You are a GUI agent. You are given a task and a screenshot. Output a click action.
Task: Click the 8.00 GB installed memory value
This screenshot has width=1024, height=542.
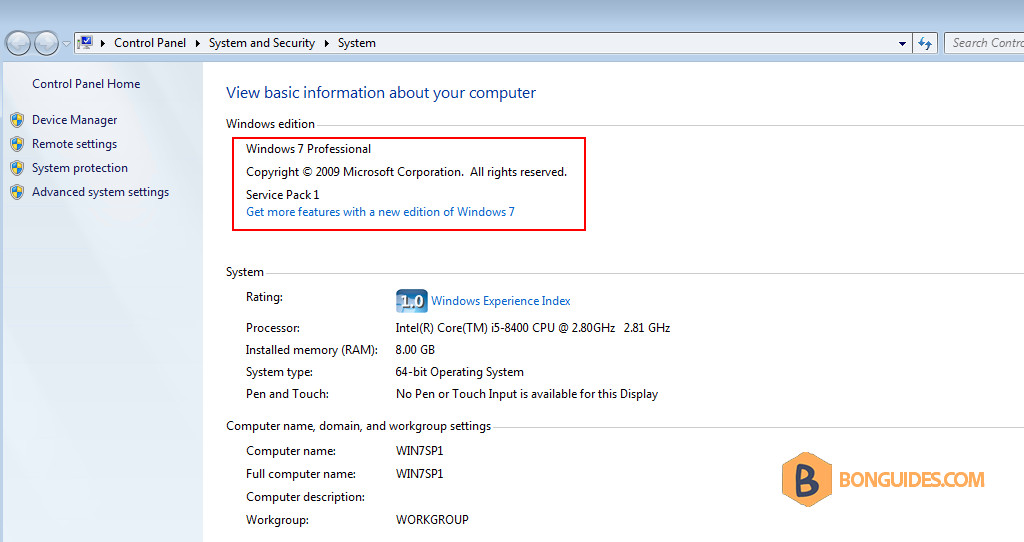pyautogui.click(x=415, y=350)
